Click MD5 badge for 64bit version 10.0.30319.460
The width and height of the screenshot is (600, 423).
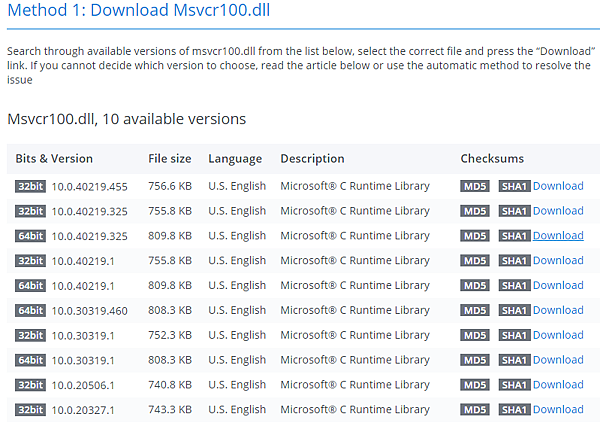pos(475,310)
